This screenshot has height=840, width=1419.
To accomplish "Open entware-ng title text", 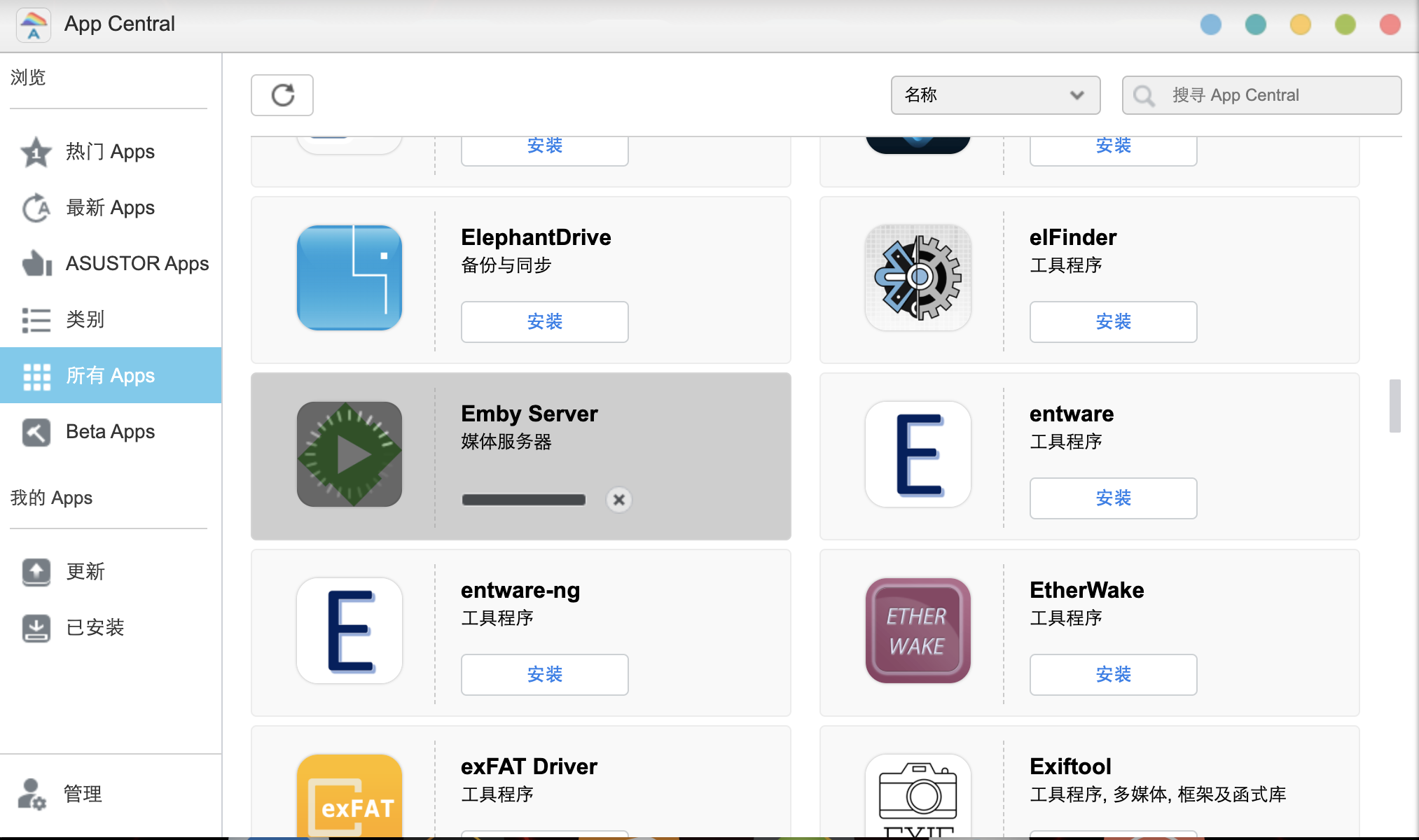I will (520, 590).
